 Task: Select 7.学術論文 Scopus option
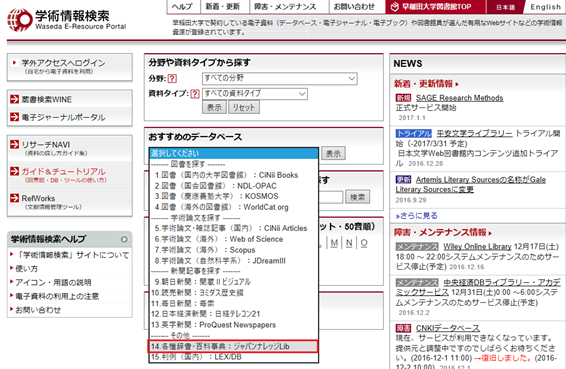pyautogui.click(x=234, y=250)
